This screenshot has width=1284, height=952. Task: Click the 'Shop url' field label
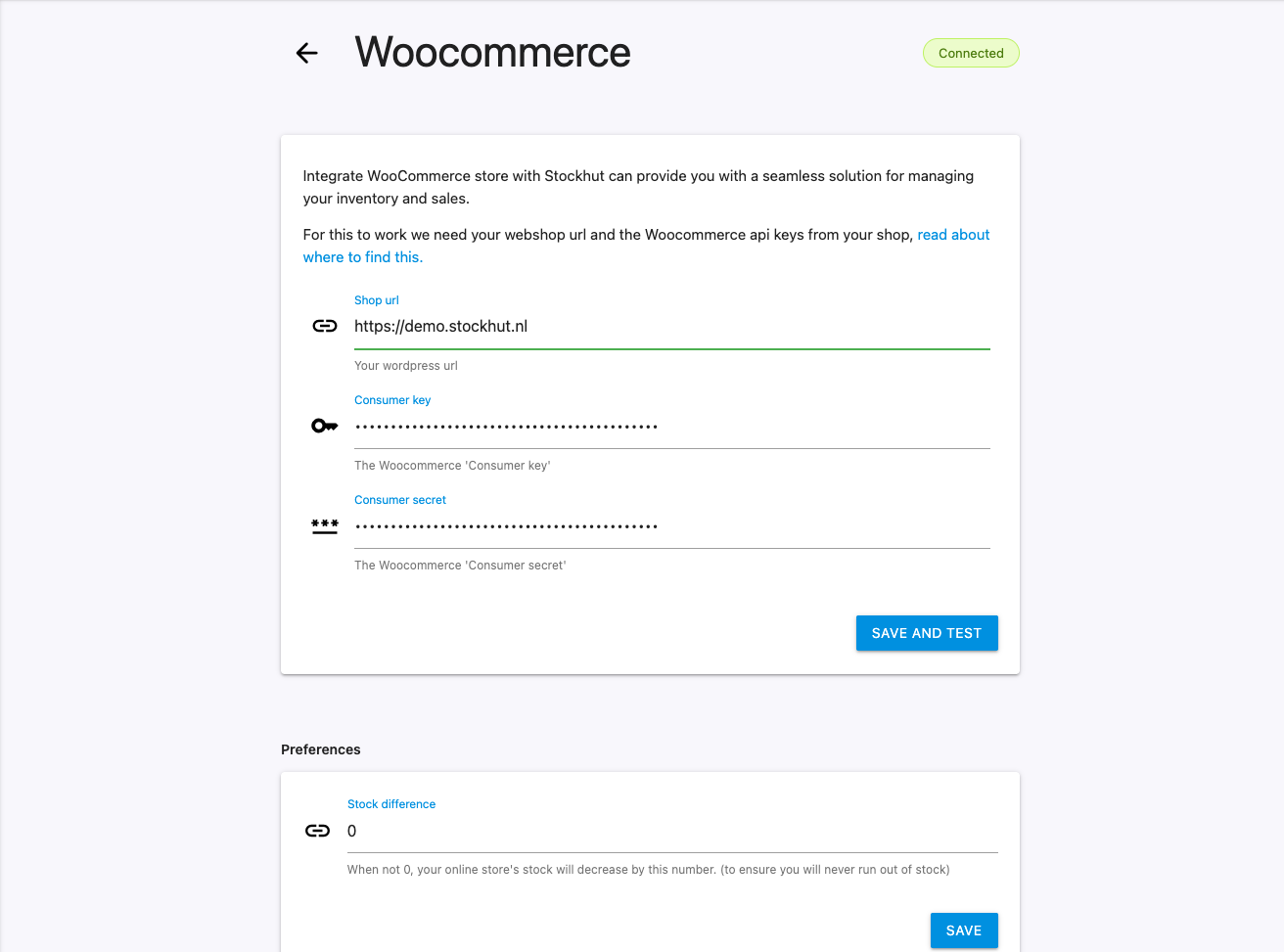pyautogui.click(x=377, y=300)
